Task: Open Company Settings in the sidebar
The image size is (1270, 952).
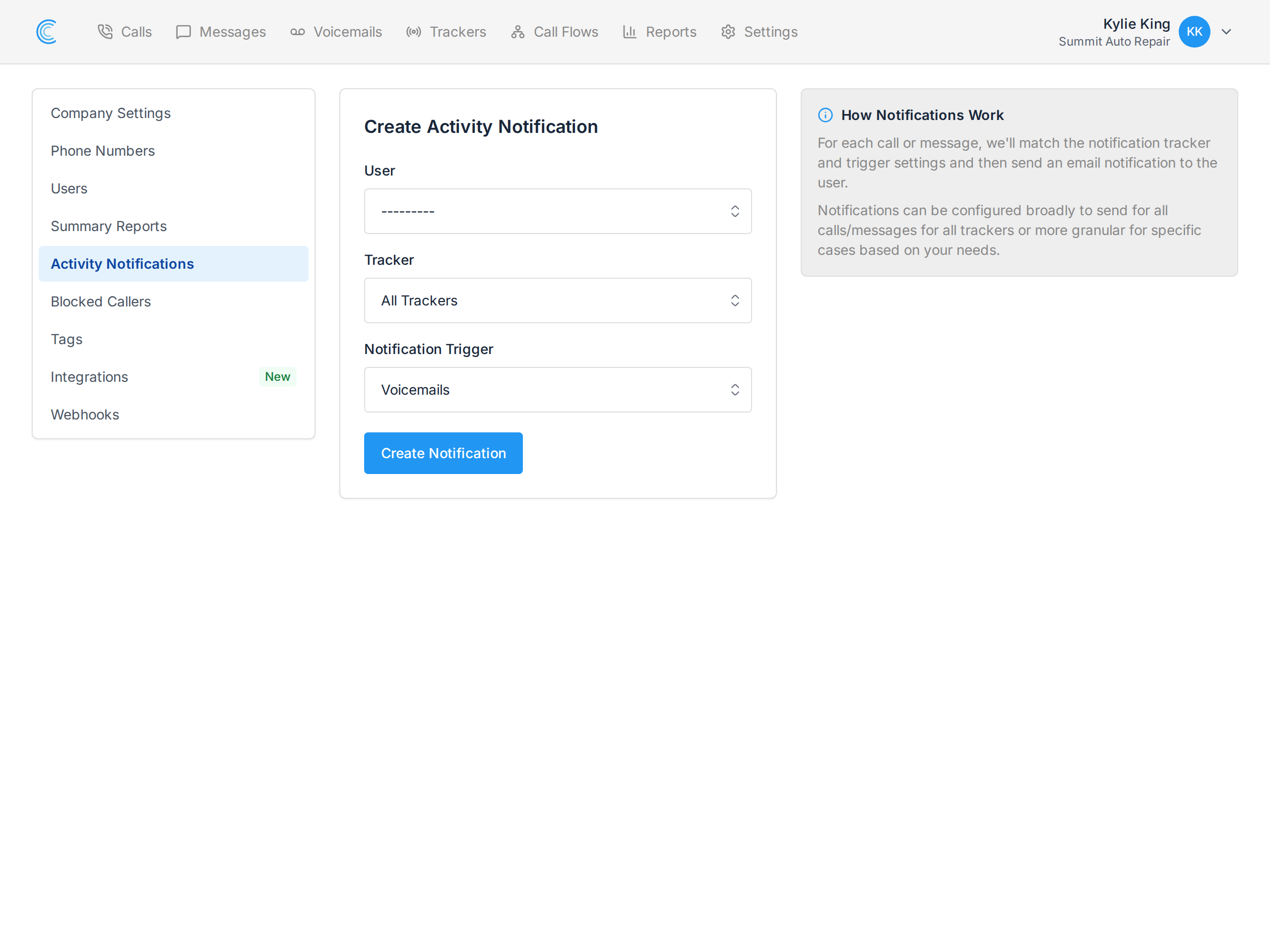Action: point(174,114)
